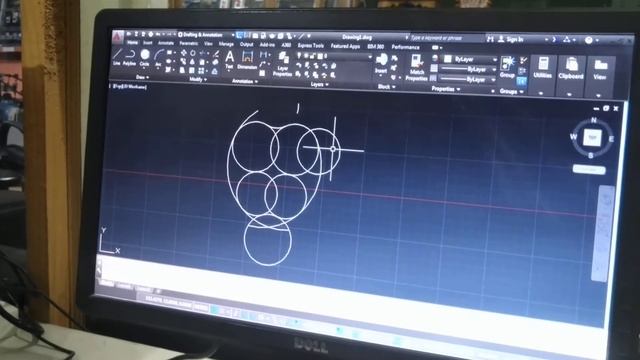Activate the Erase tool
The height and width of the screenshot is (360, 640).
pos(216,54)
